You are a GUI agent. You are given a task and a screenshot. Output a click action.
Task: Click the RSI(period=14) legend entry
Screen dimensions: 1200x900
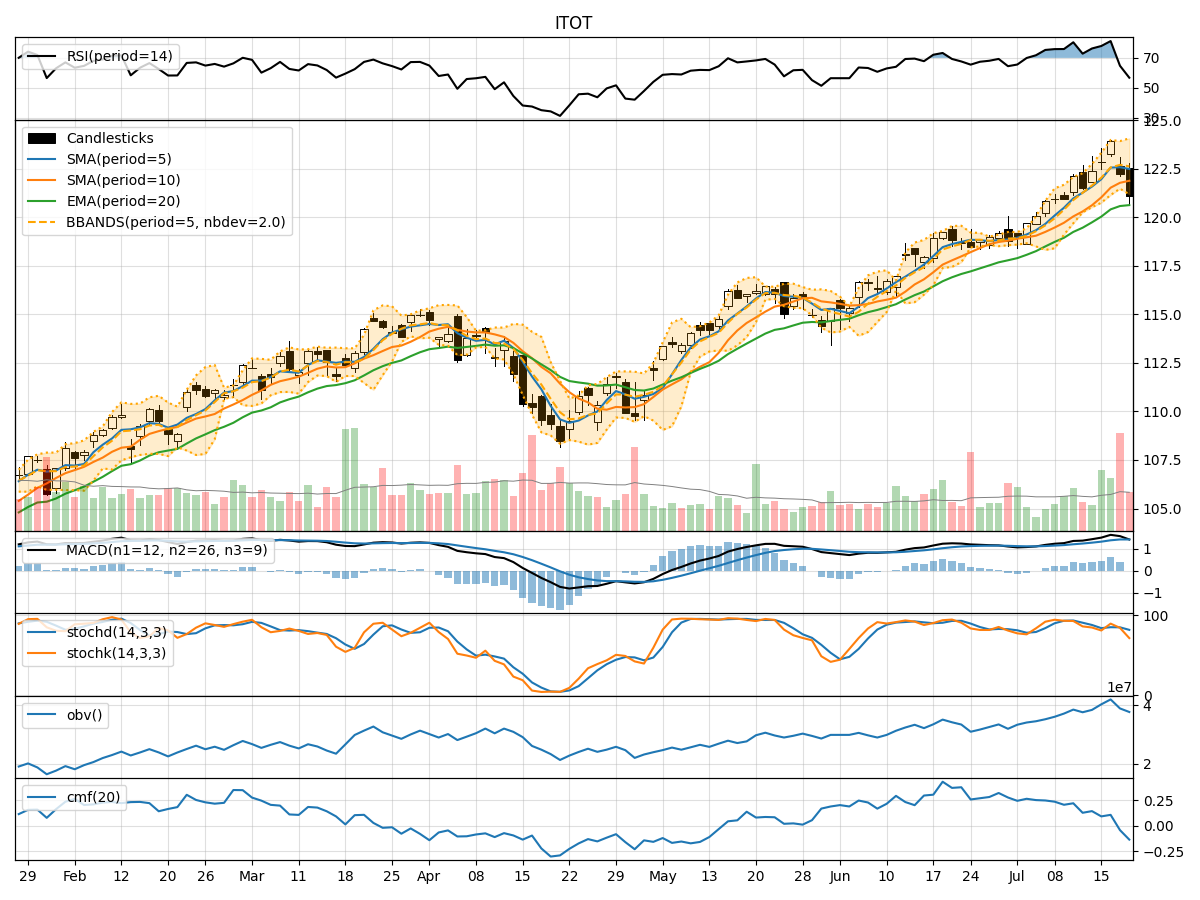click(118, 56)
